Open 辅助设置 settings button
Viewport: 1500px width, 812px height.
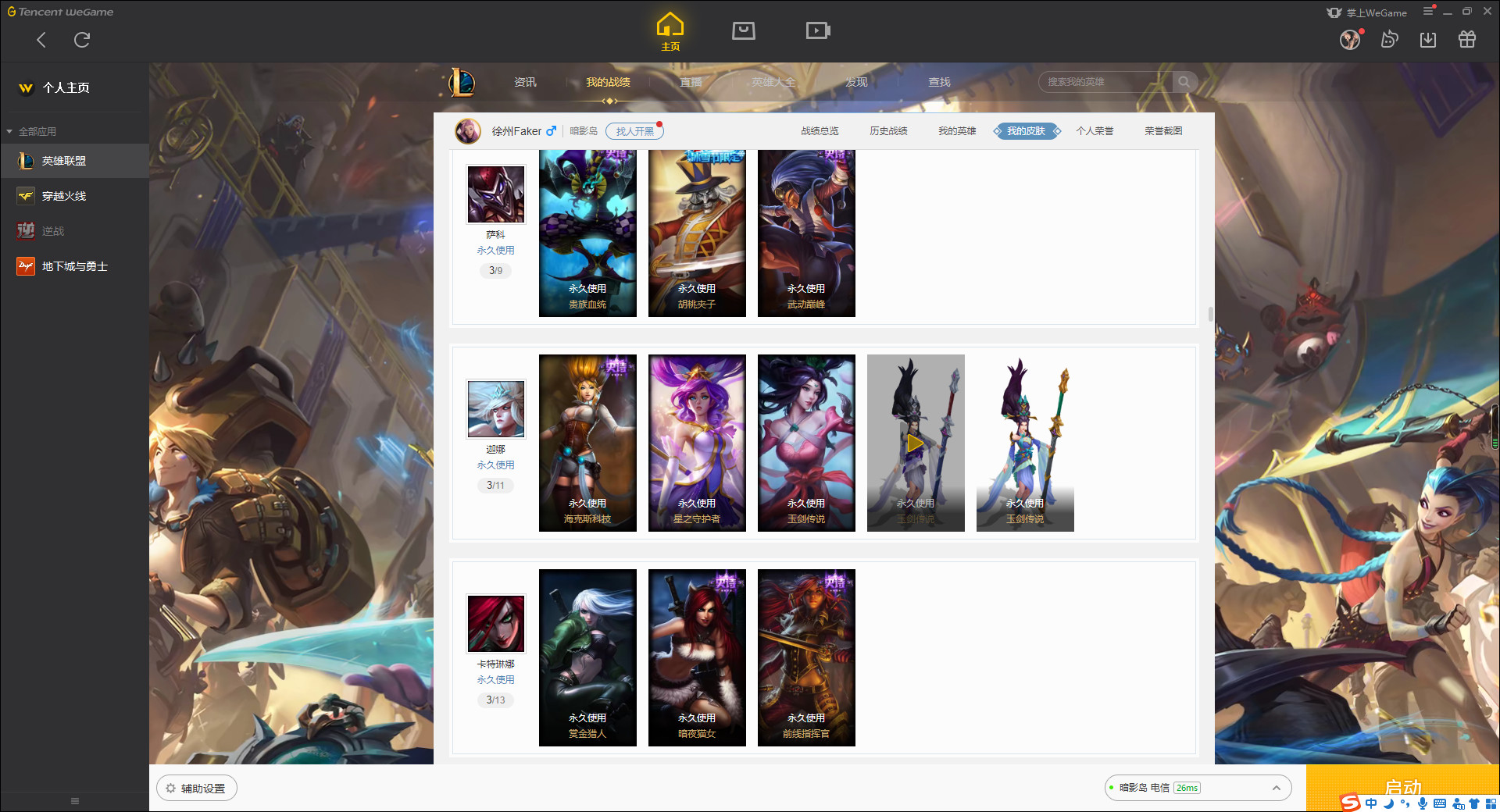[x=197, y=789]
